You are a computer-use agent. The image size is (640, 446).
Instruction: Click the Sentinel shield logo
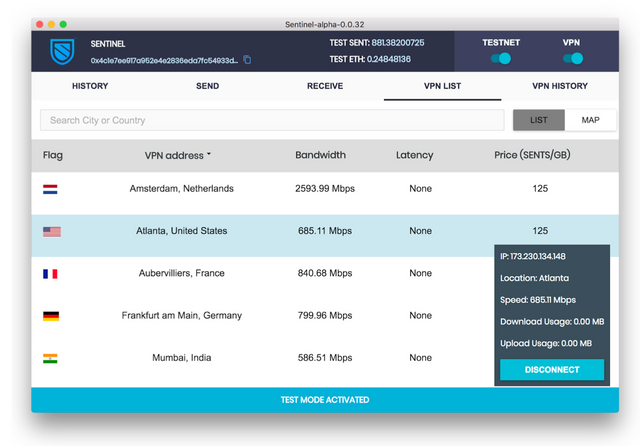62,52
